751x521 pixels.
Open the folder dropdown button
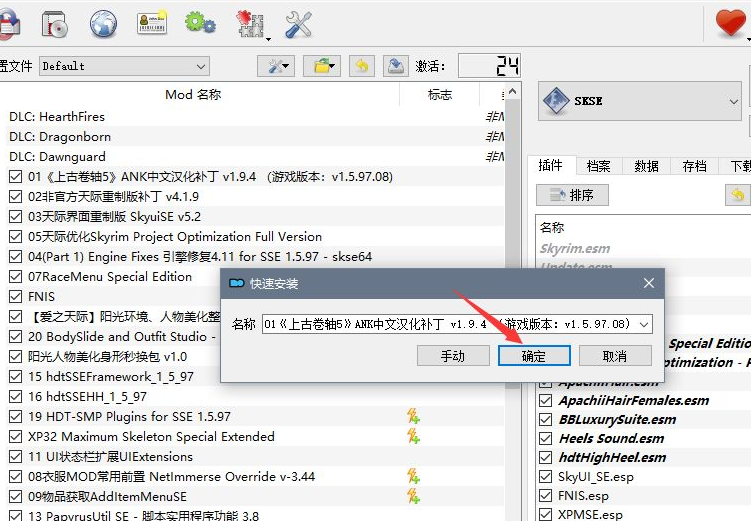pos(322,66)
